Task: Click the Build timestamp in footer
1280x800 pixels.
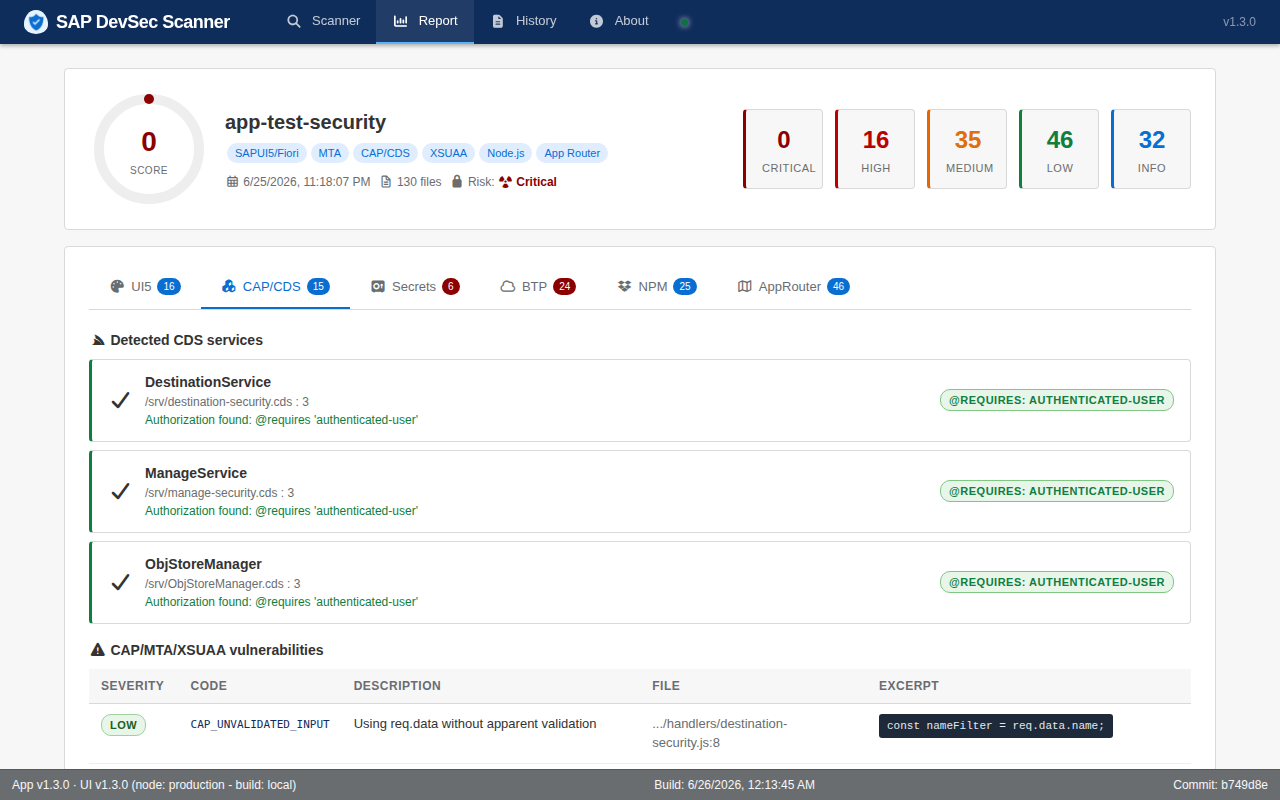Action: (735, 785)
